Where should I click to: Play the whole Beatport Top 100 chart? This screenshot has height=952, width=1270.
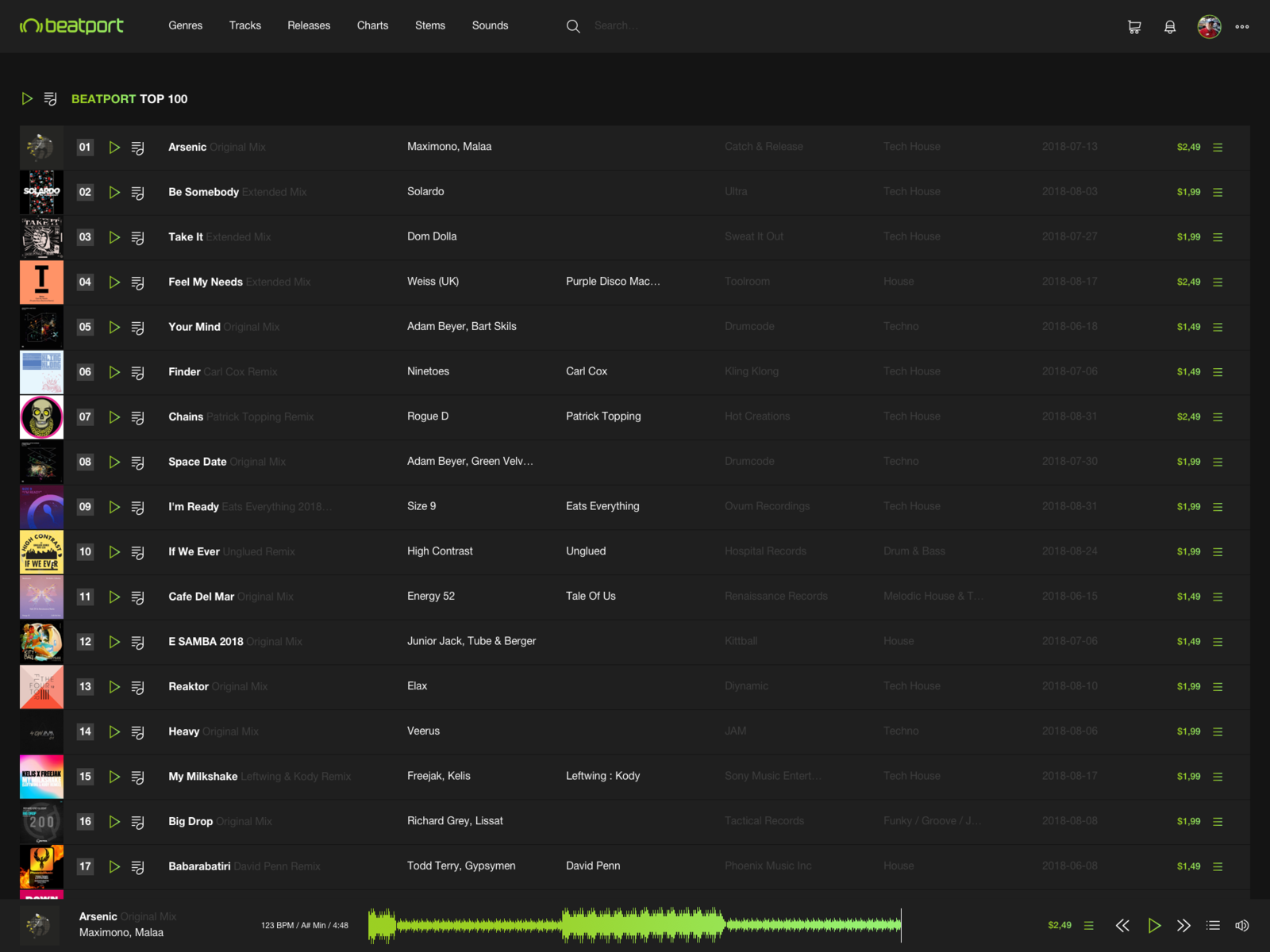[x=27, y=98]
